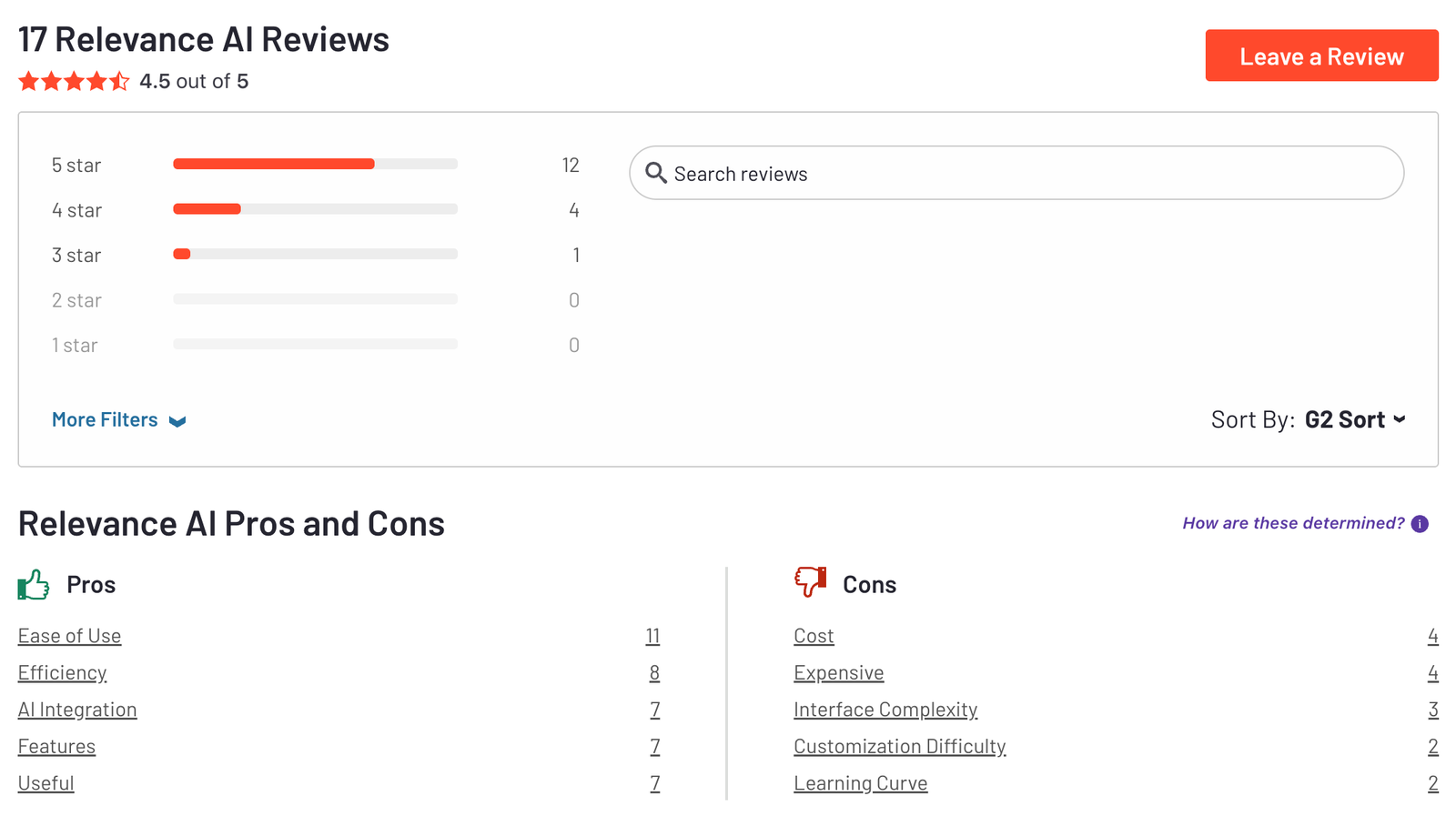Open the Customization Difficulty link
The image size is (1456, 816).
pyautogui.click(x=899, y=747)
